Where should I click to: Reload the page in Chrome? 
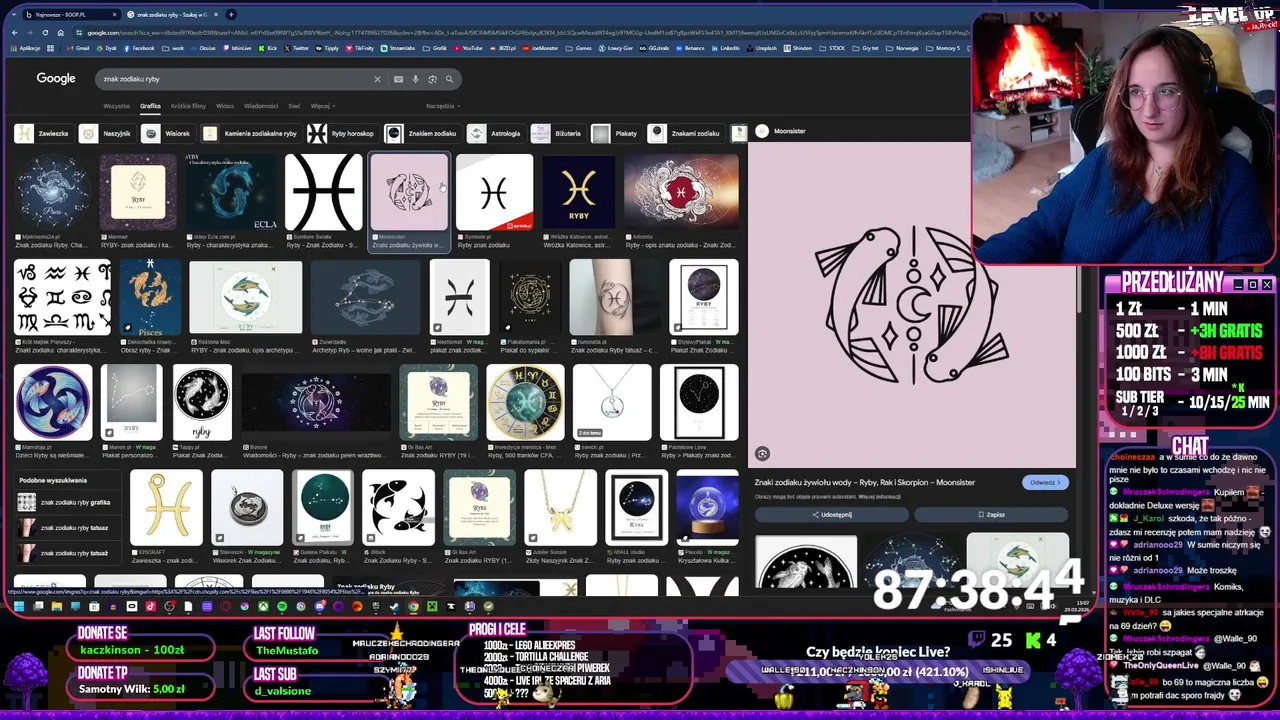[x=45, y=32]
